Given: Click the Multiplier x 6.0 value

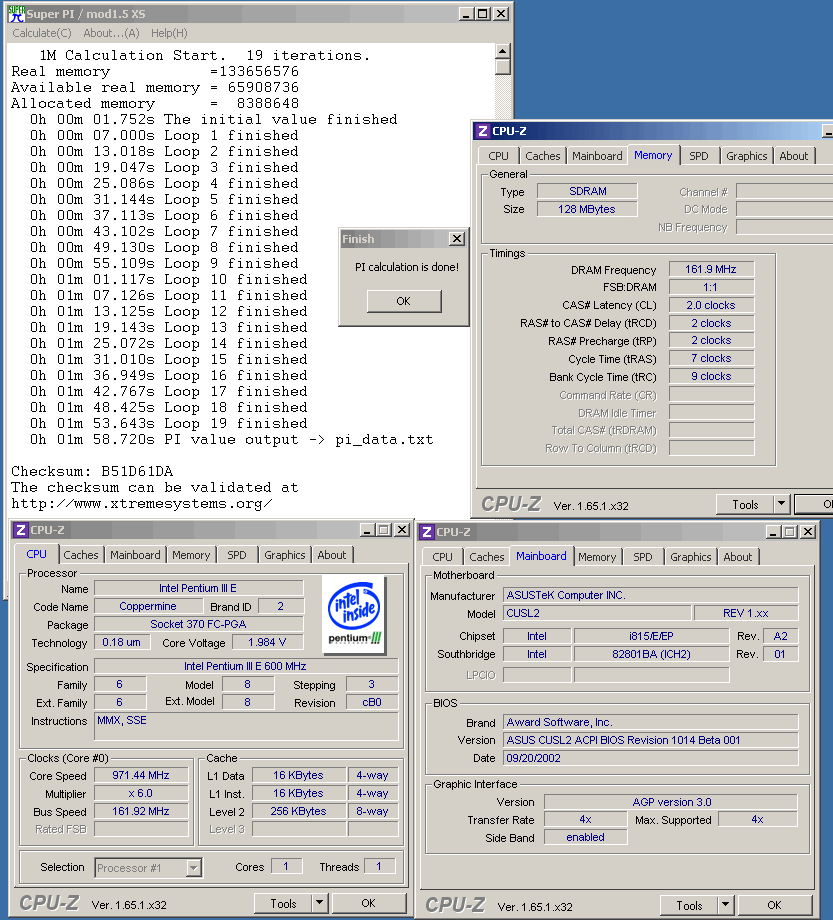Looking at the screenshot, I should (x=141, y=794).
